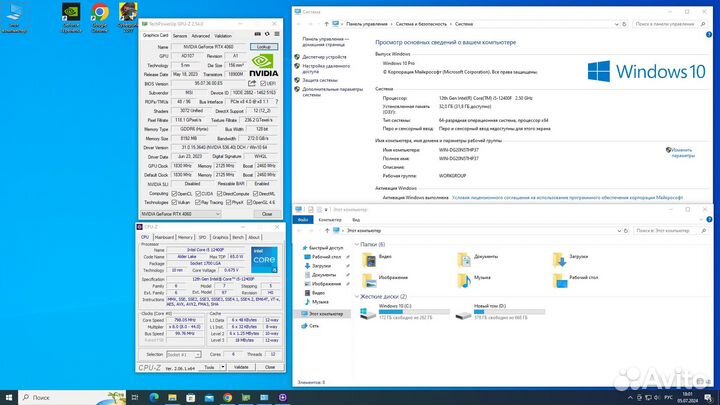Open the GPU selection dropdown in GPU-Z
720x405 pixels.
coord(180,214)
